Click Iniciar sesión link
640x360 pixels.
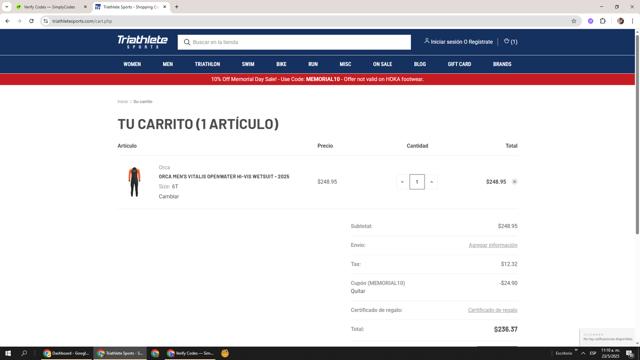[447, 42]
